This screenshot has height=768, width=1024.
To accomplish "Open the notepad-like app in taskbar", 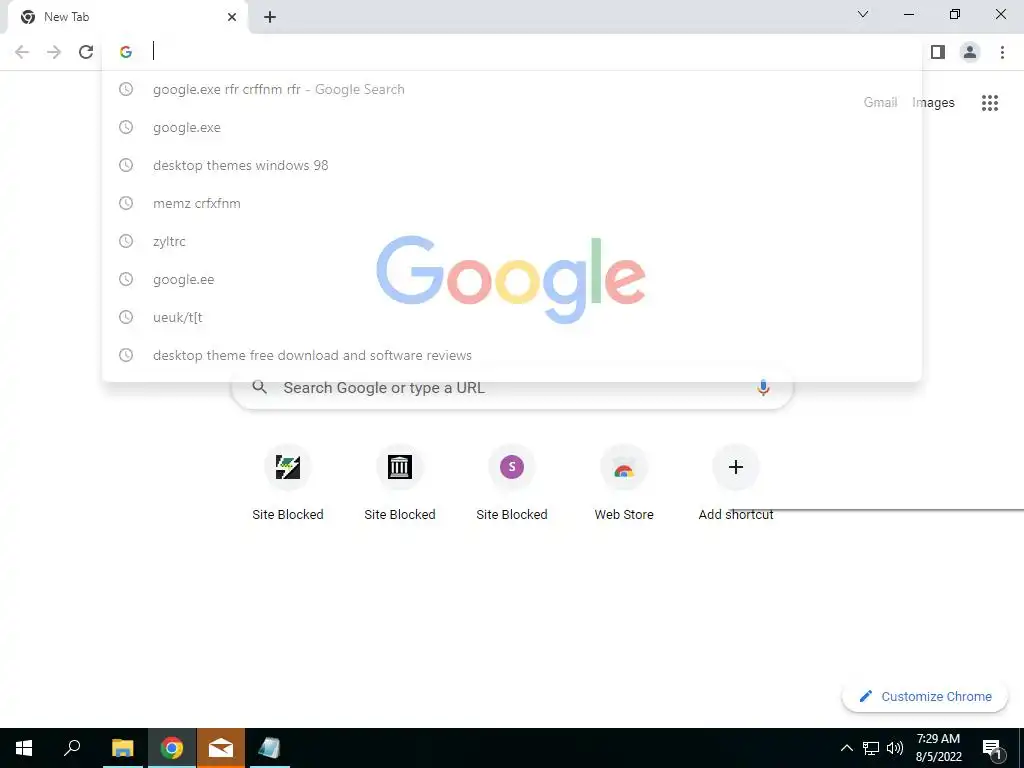I will click(x=269, y=748).
